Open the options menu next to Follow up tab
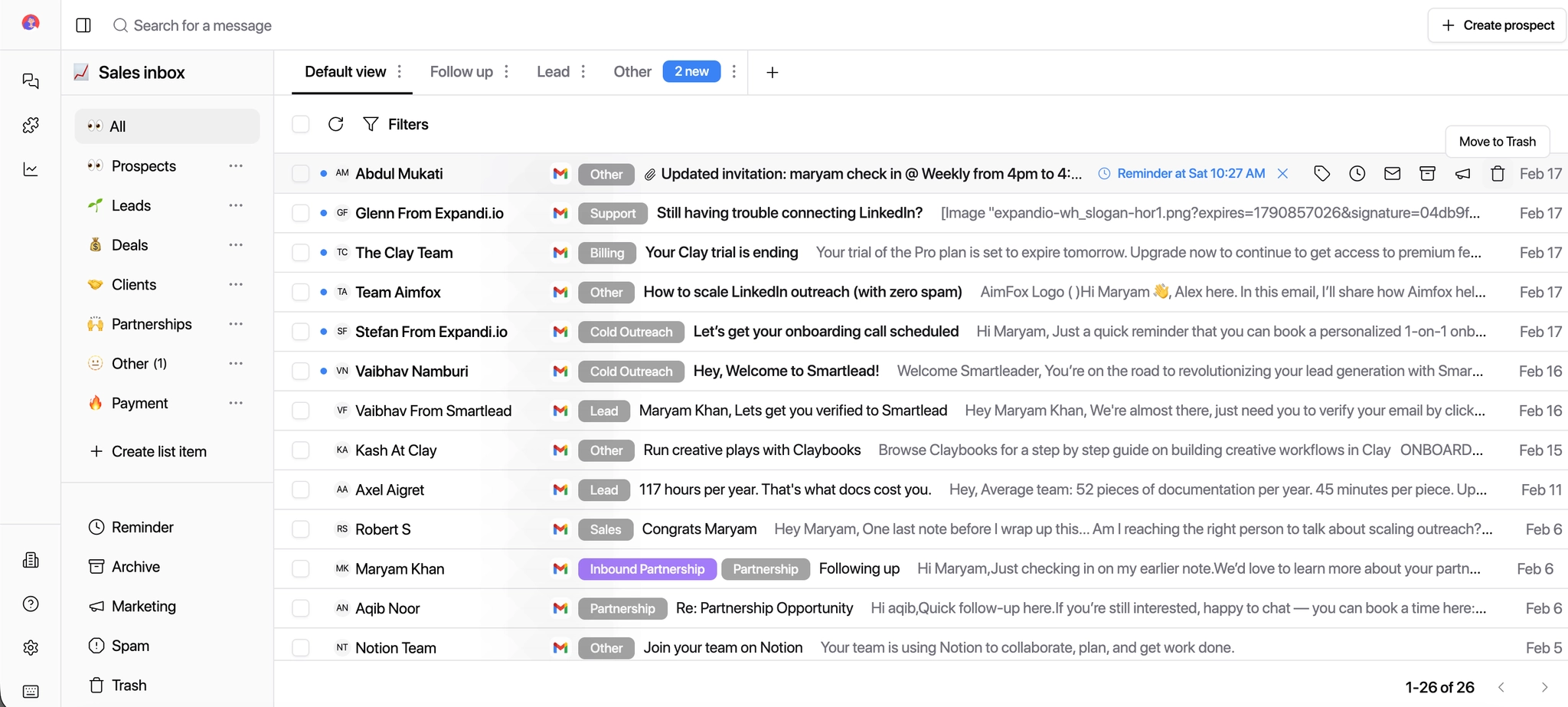 pyautogui.click(x=506, y=71)
